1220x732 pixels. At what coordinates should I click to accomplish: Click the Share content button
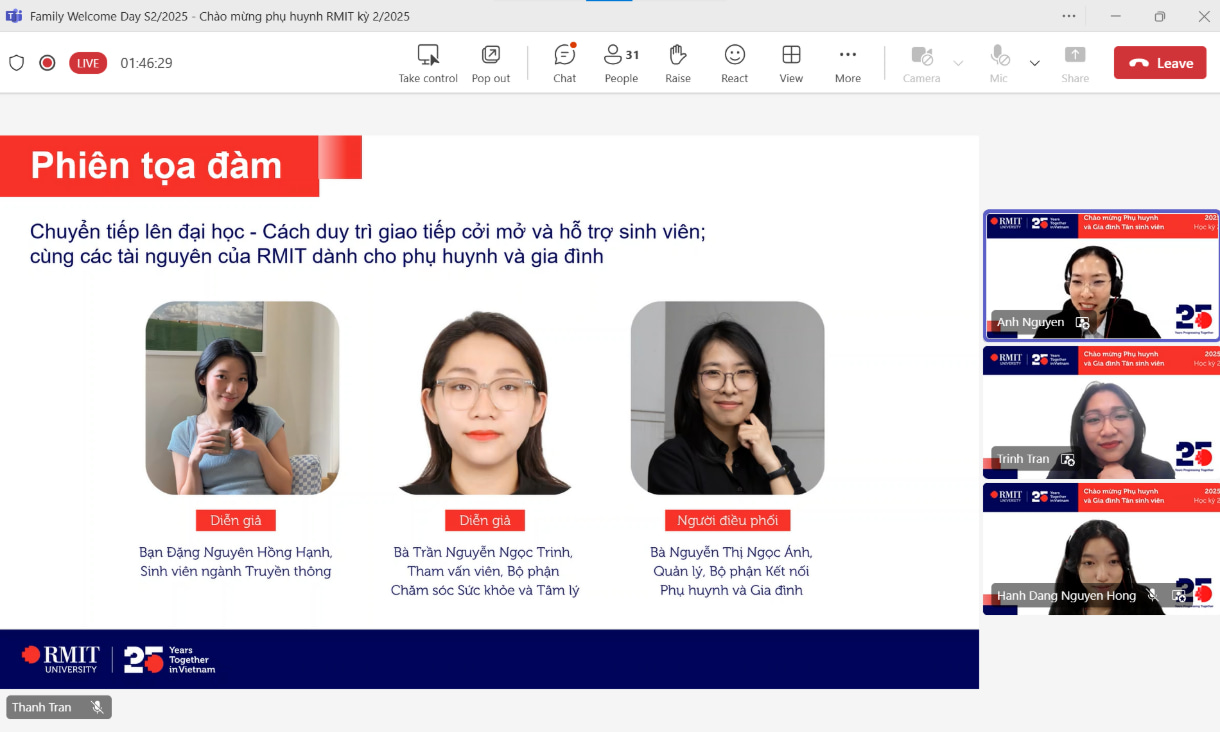[1075, 63]
